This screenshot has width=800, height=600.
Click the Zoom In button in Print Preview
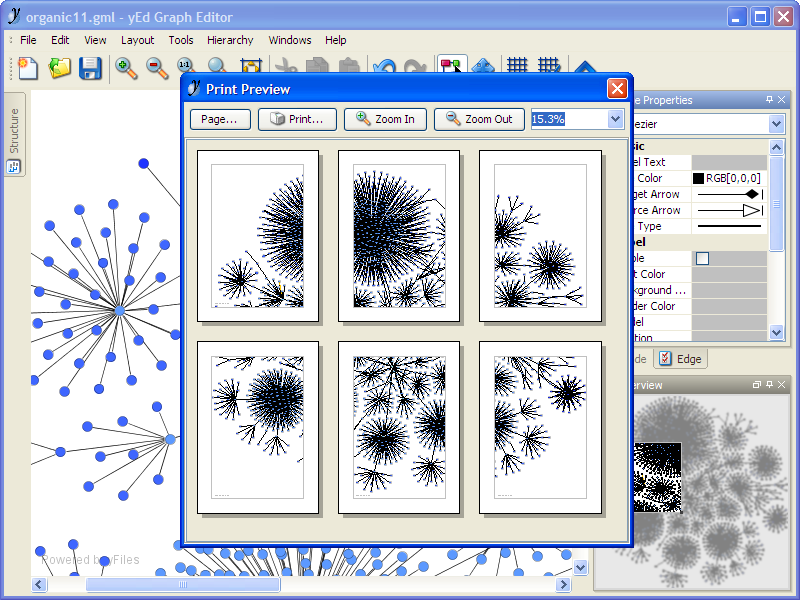(x=385, y=119)
